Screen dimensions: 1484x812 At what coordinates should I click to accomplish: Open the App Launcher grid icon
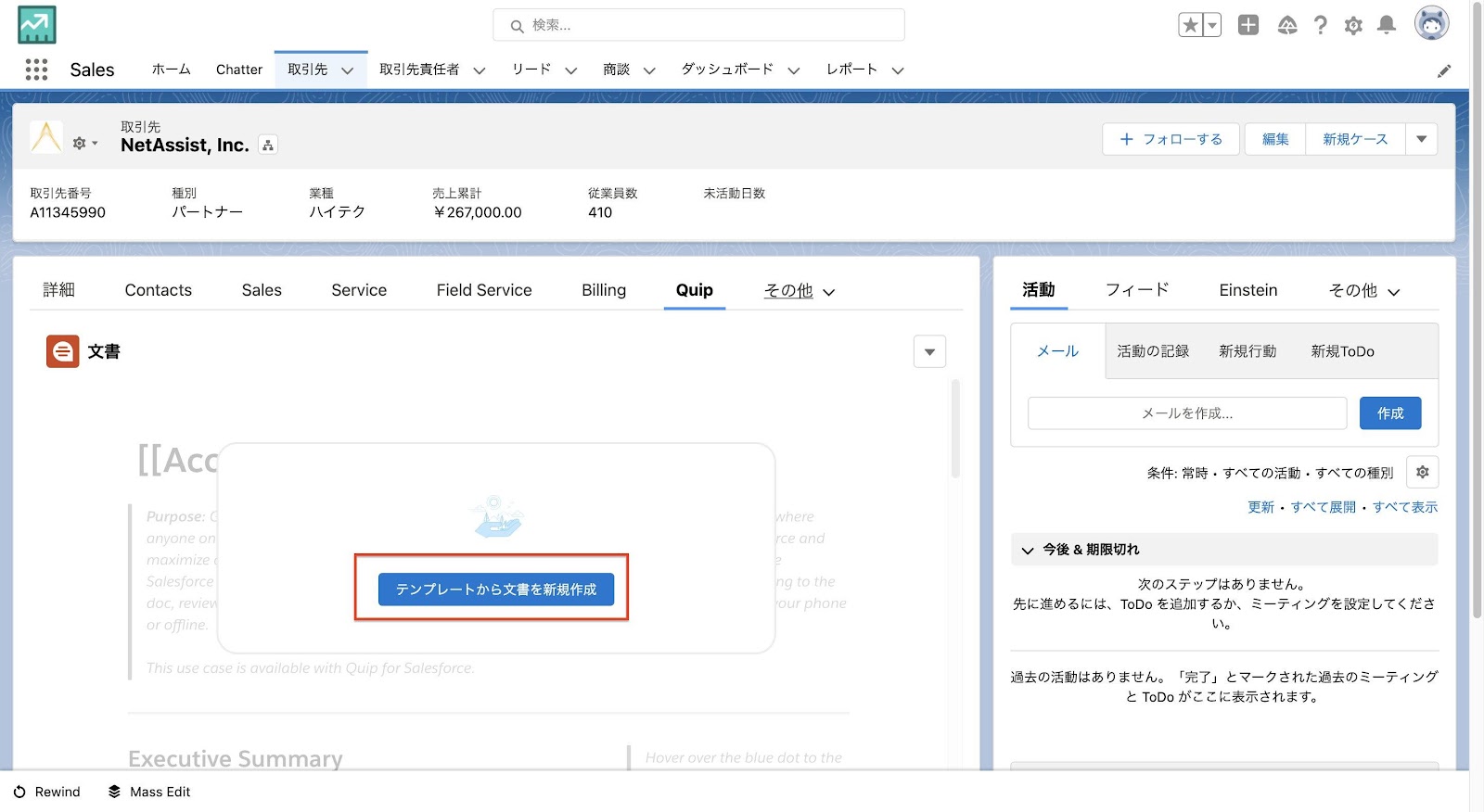(x=36, y=70)
